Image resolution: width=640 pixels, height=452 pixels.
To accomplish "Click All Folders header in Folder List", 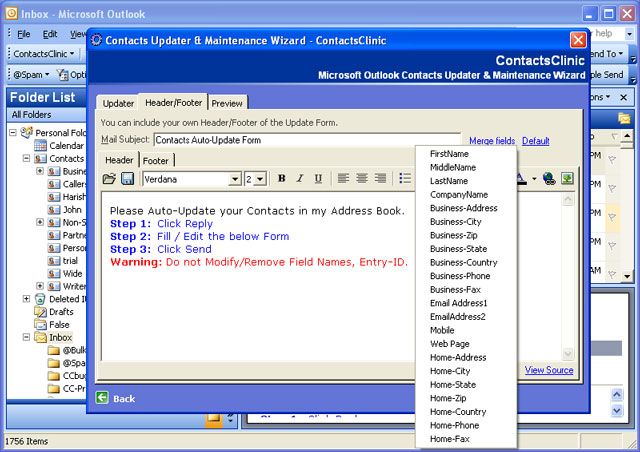I will pyautogui.click(x=31, y=115).
